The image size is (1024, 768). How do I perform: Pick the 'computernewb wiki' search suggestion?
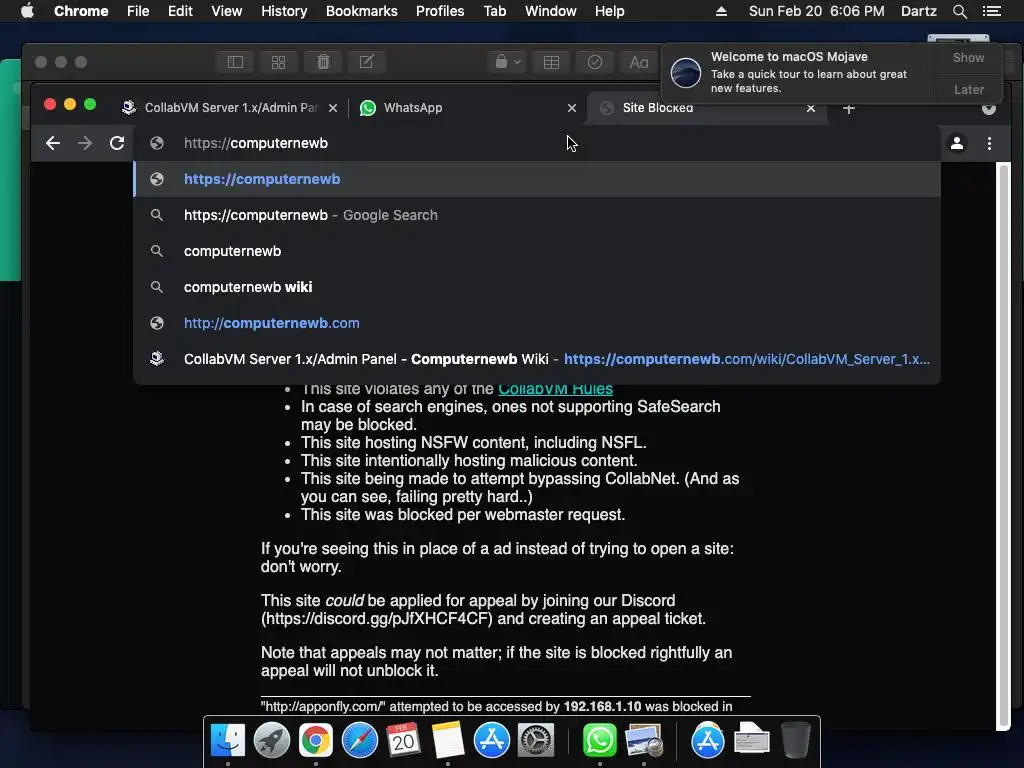537,287
